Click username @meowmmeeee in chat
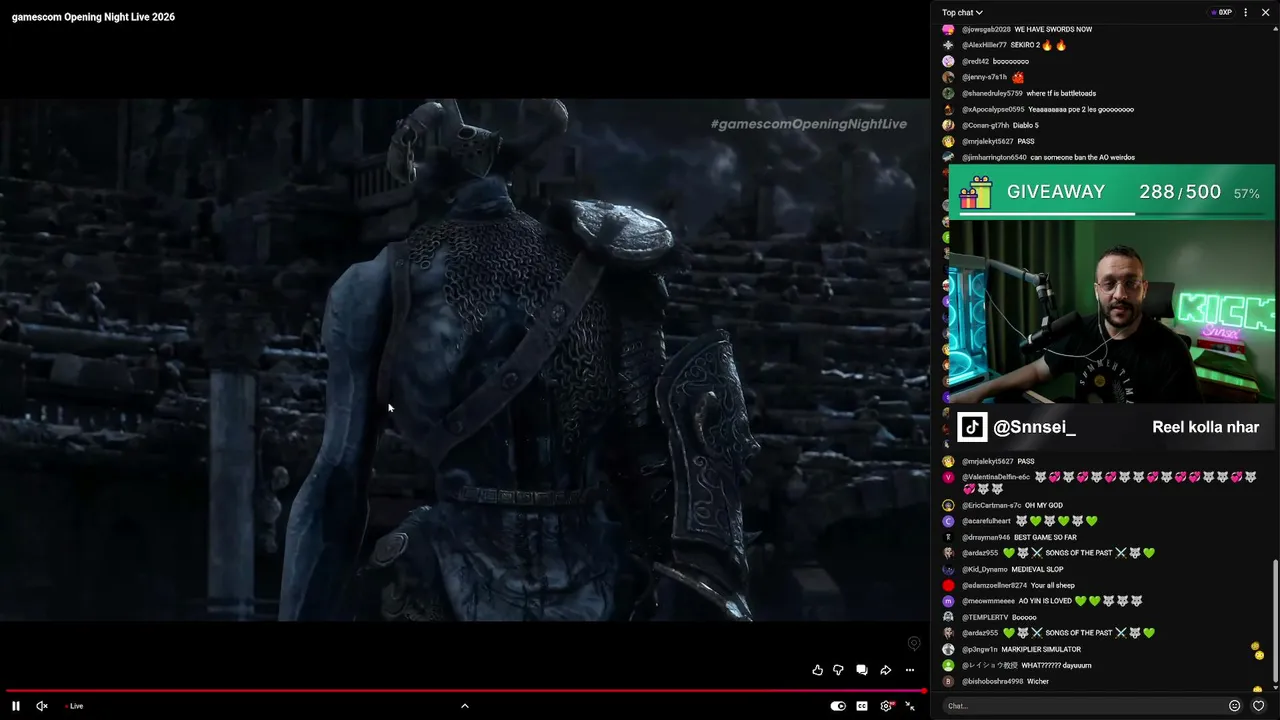The width and height of the screenshot is (1280, 720). 988,601
